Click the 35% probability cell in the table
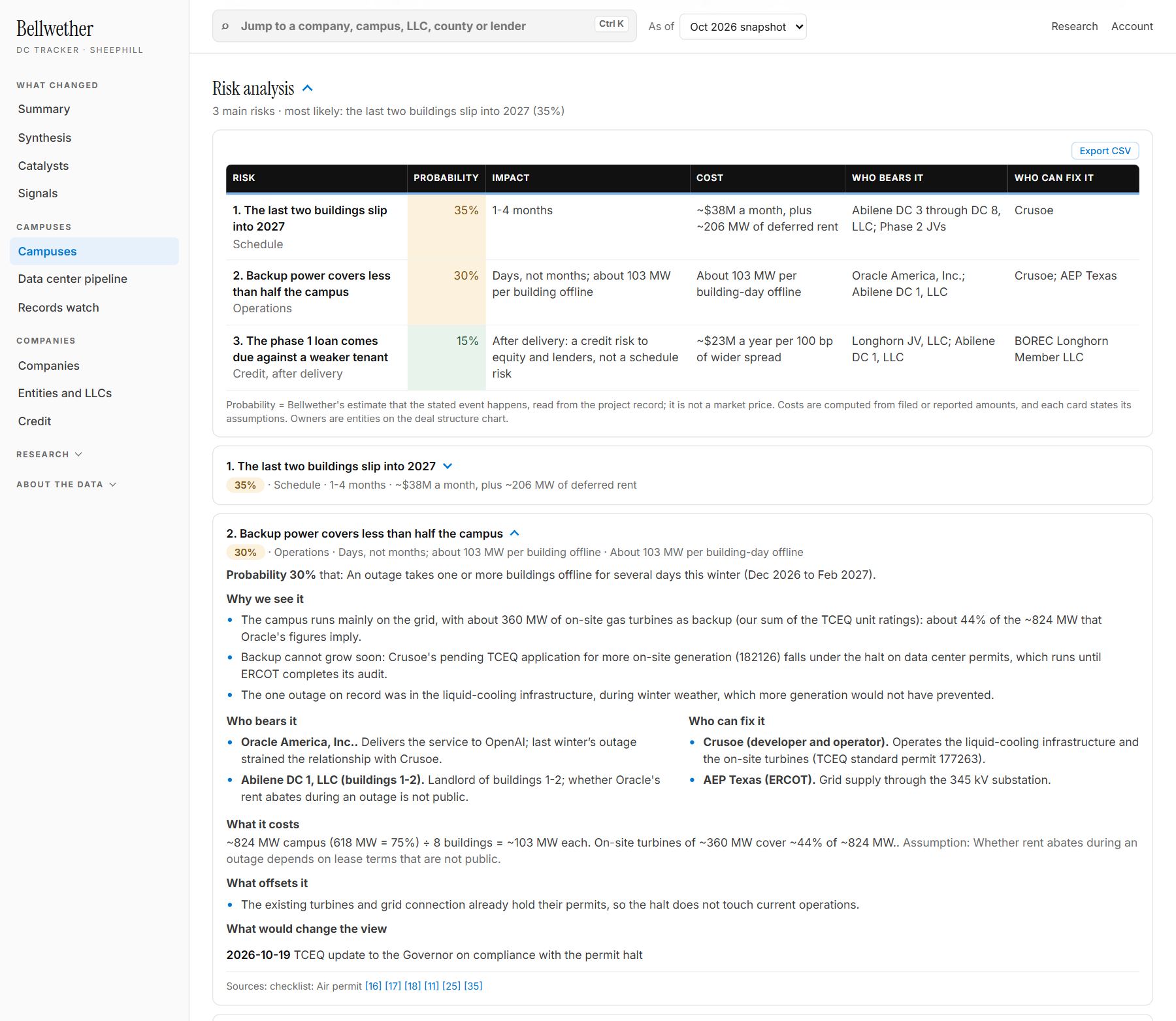The image size is (1176, 1021). 446,227
